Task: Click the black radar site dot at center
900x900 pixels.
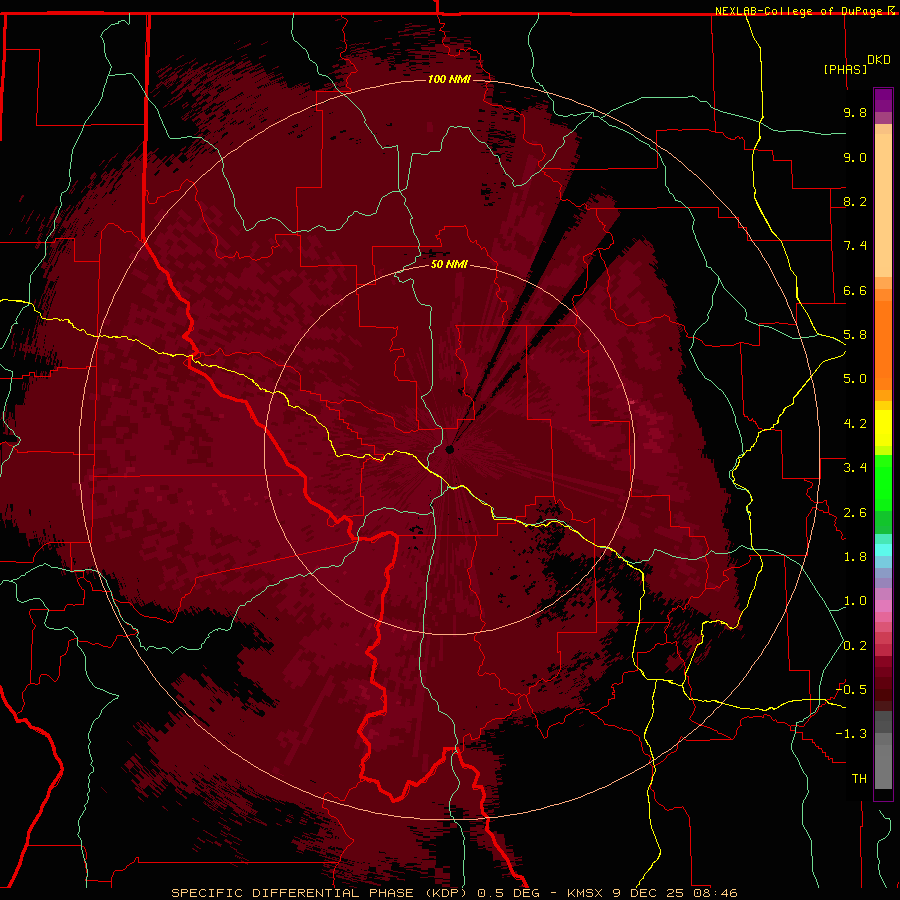Action: coord(449,449)
